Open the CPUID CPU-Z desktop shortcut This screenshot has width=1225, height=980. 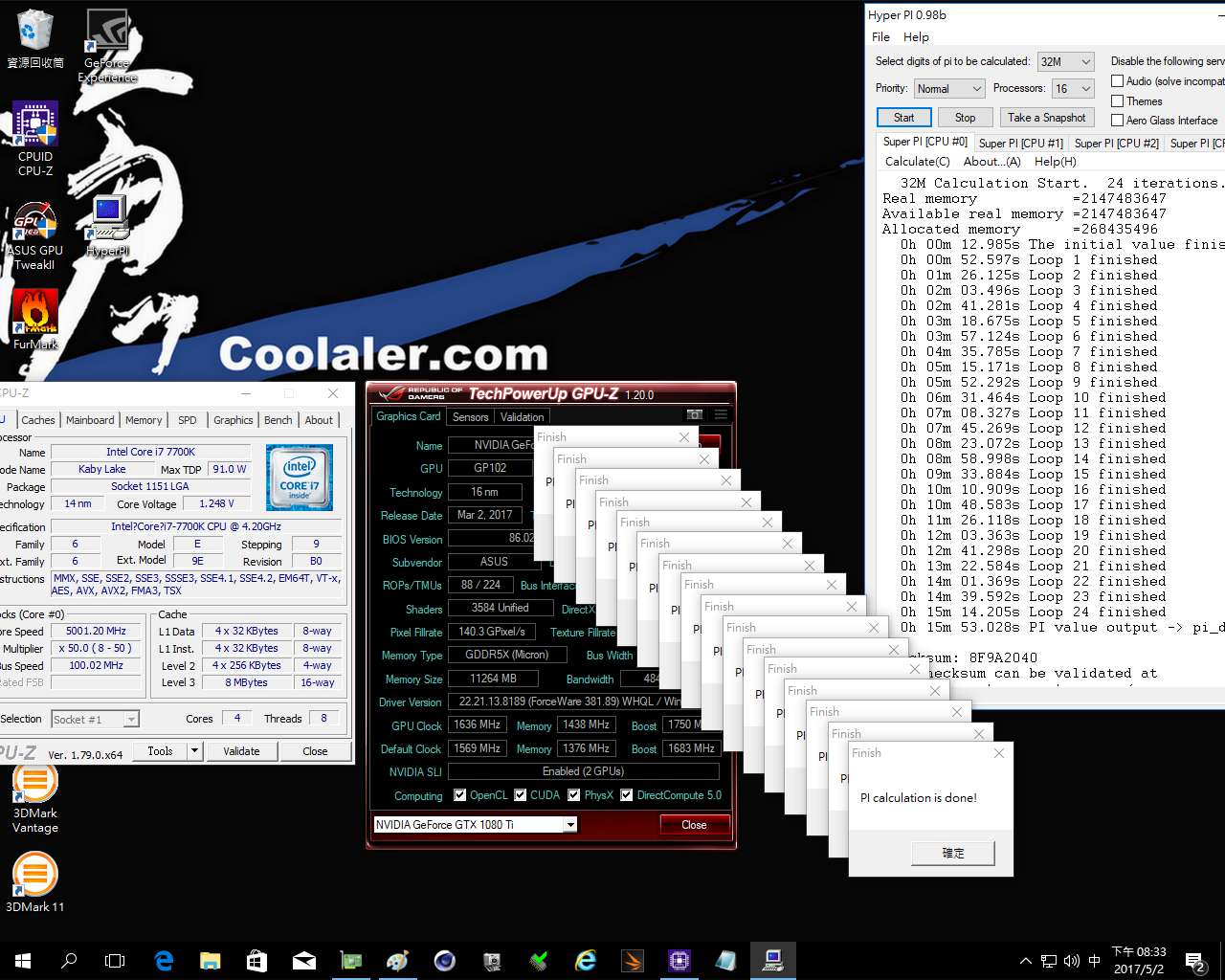(35, 139)
